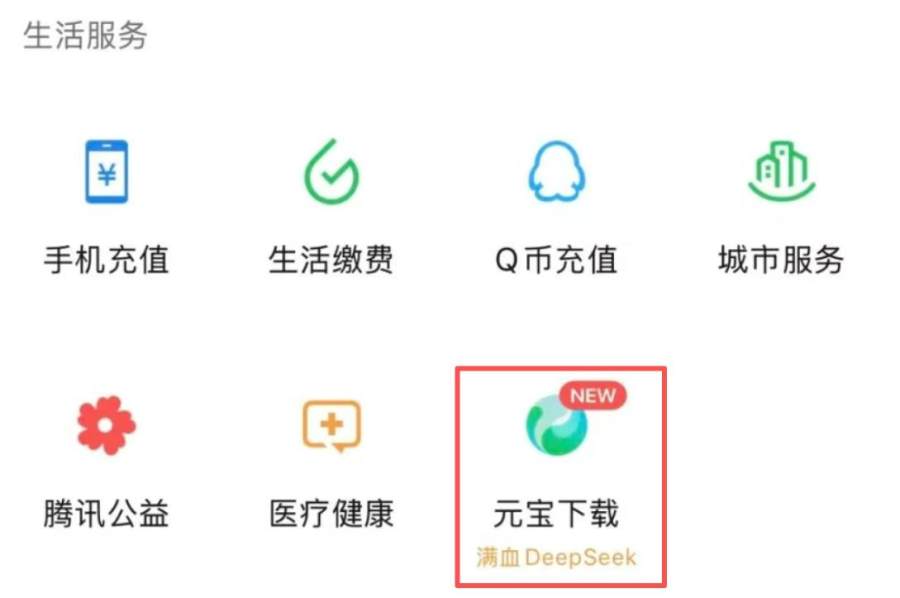
Task: Click the plus sign in the orange bubble
Action: click(332, 424)
